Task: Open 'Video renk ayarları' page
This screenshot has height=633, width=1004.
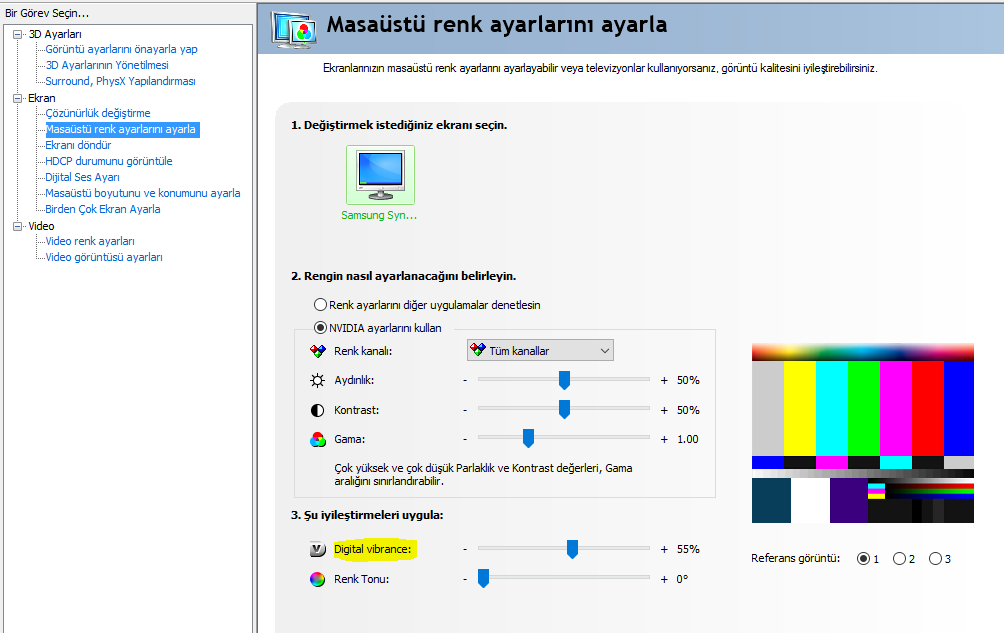Action: tap(90, 241)
